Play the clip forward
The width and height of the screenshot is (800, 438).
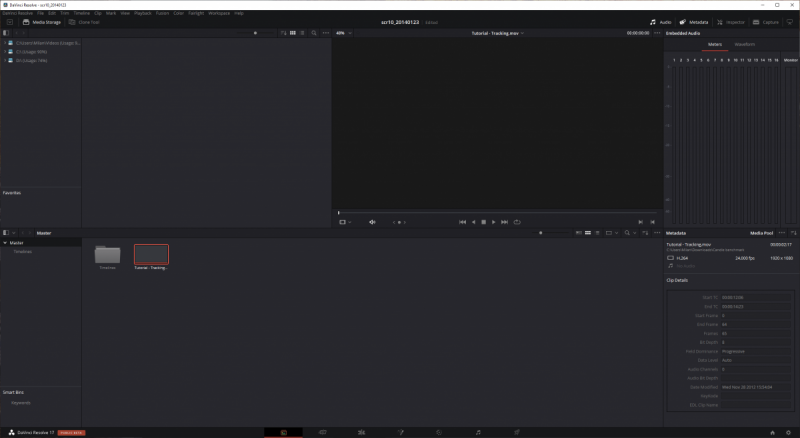493,222
